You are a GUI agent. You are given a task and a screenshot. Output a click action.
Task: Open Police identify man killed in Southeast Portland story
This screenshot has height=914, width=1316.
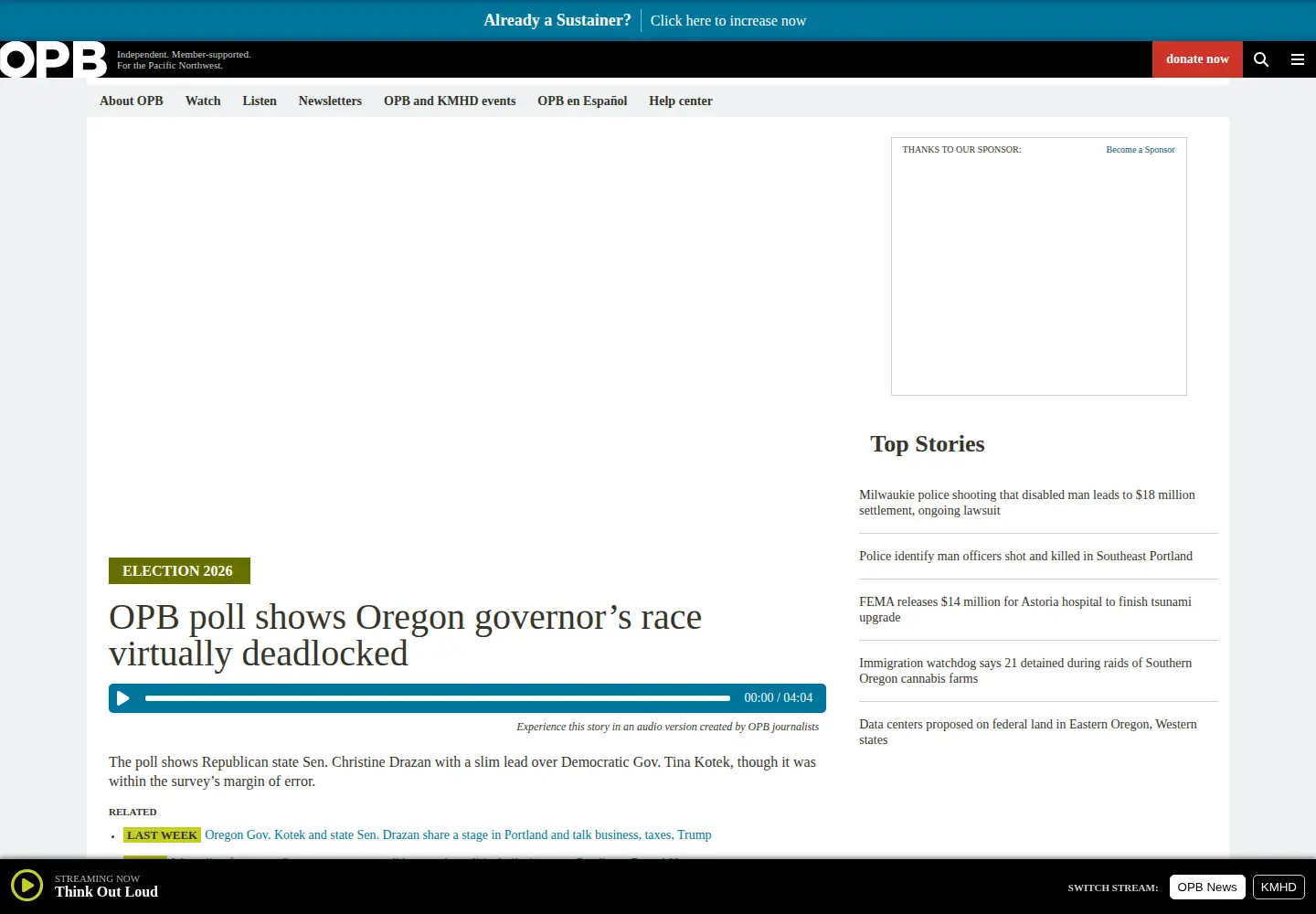coord(1025,556)
